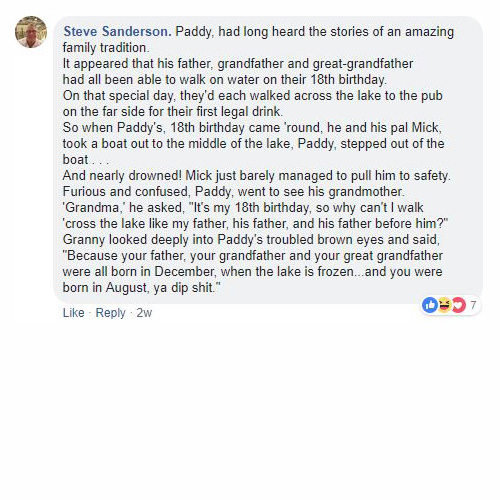Click the line starting 'It appeared that his father'
Screen dimensions: 500x500
(x=238, y=64)
